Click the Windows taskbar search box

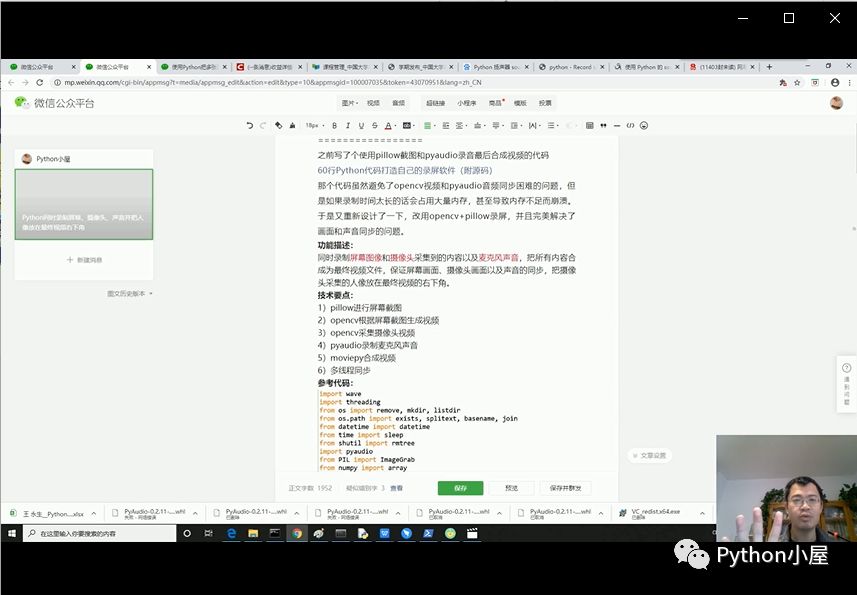click(100, 533)
